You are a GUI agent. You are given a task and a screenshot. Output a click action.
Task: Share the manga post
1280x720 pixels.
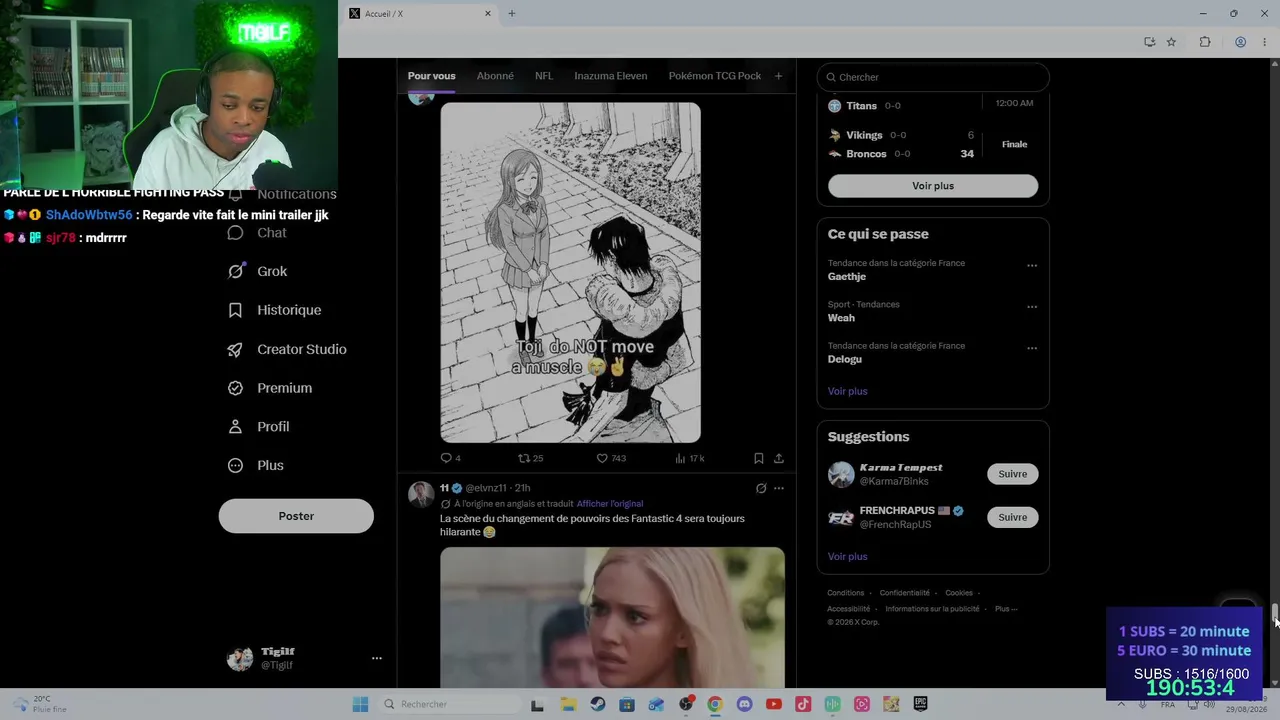pos(779,458)
